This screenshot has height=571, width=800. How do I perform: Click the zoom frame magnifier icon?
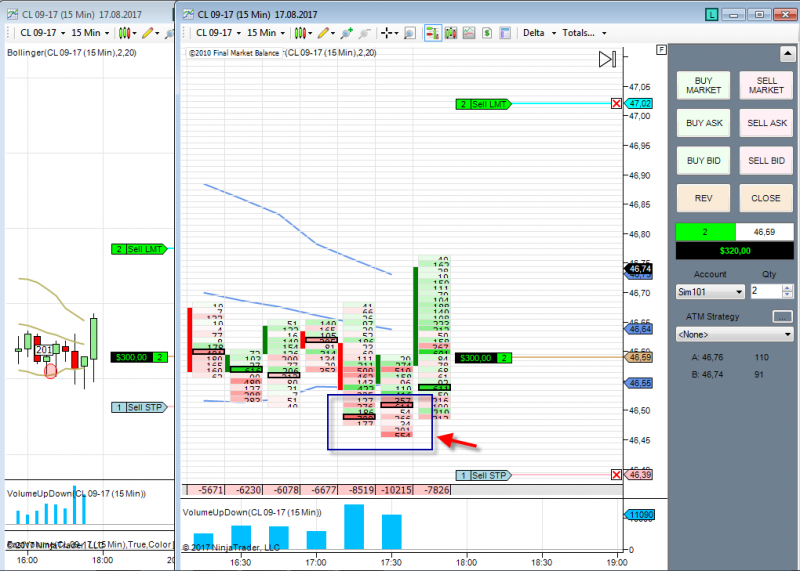tap(409, 33)
